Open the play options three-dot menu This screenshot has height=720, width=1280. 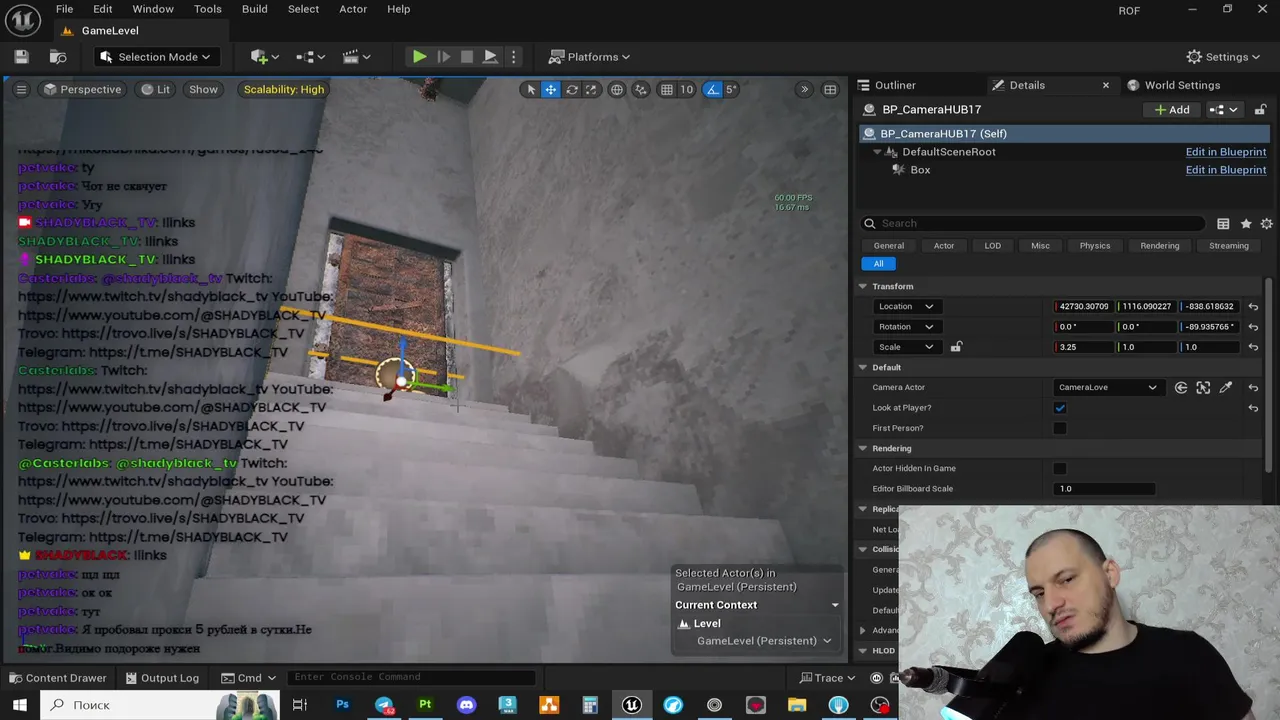513,57
